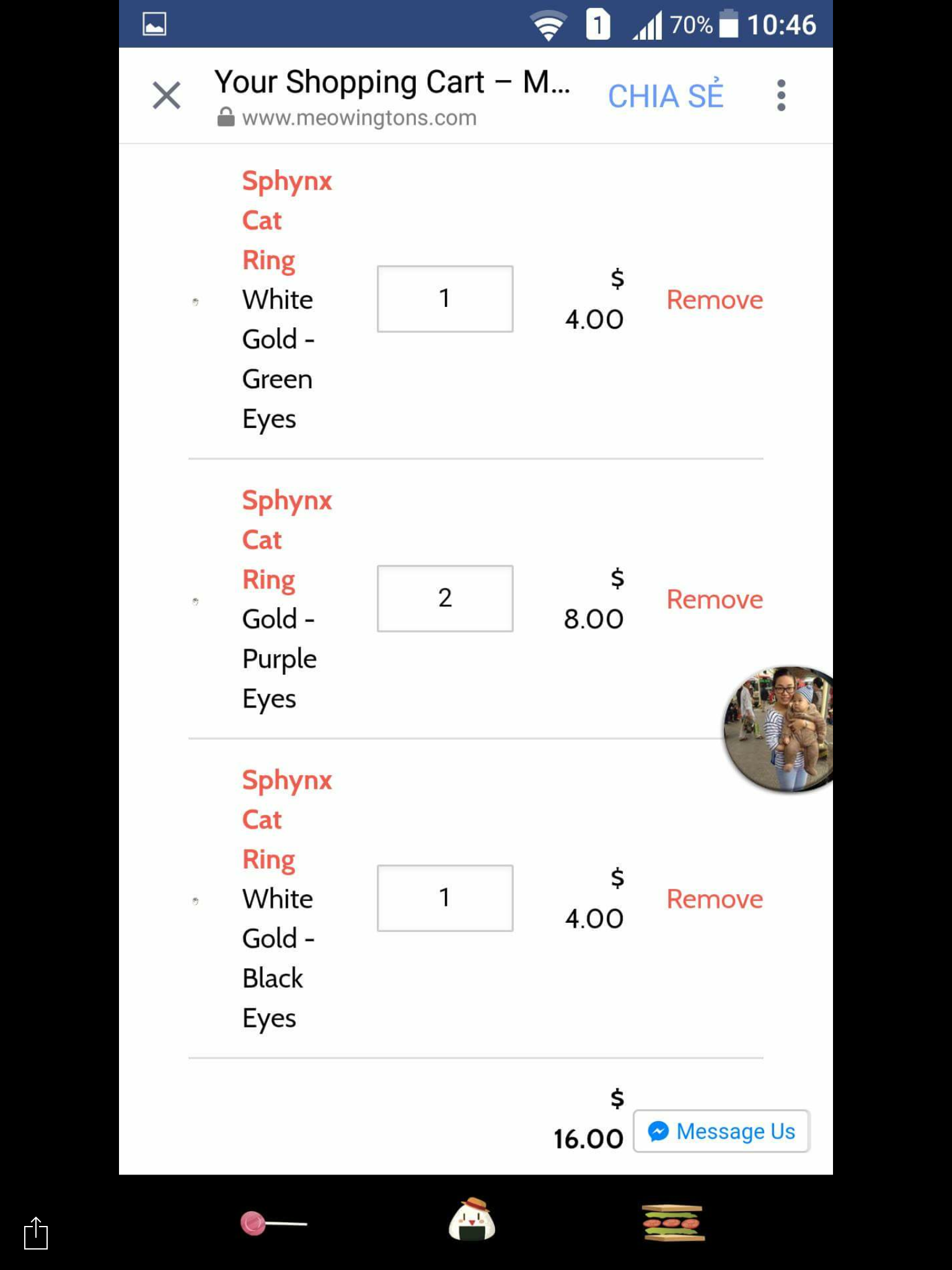Open the three-dot overflow menu

pos(781,95)
